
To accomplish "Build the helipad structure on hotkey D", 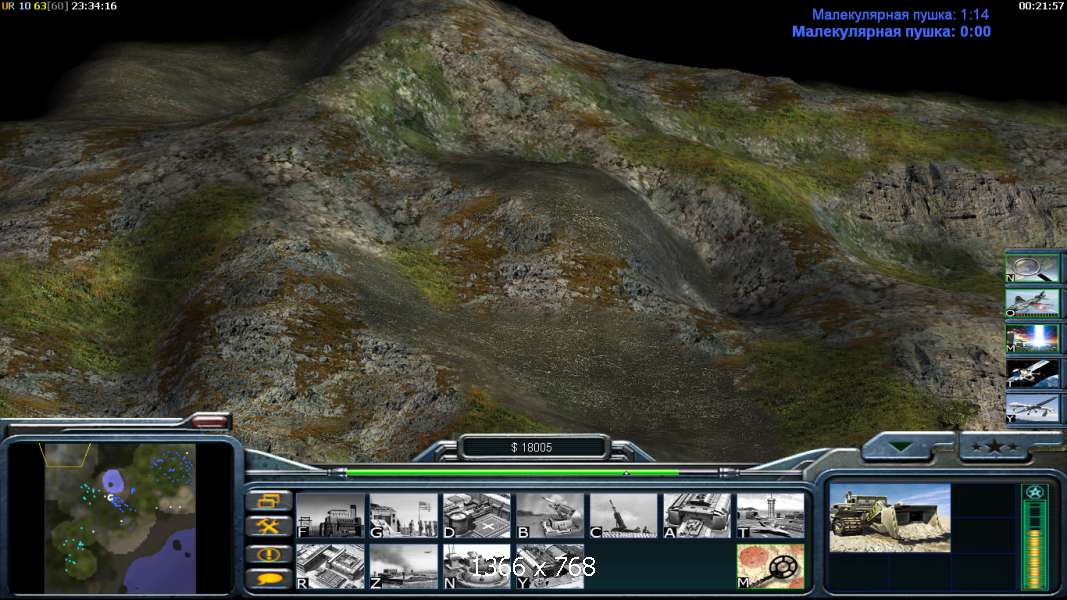I will (477, 515).
